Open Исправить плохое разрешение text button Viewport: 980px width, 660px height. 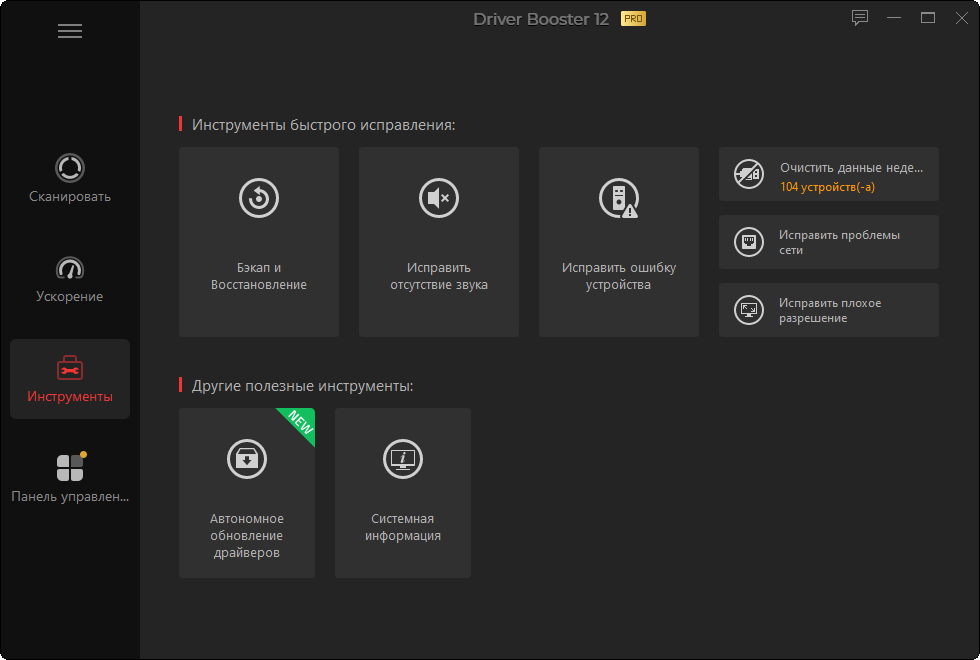[x=830, y=310]
